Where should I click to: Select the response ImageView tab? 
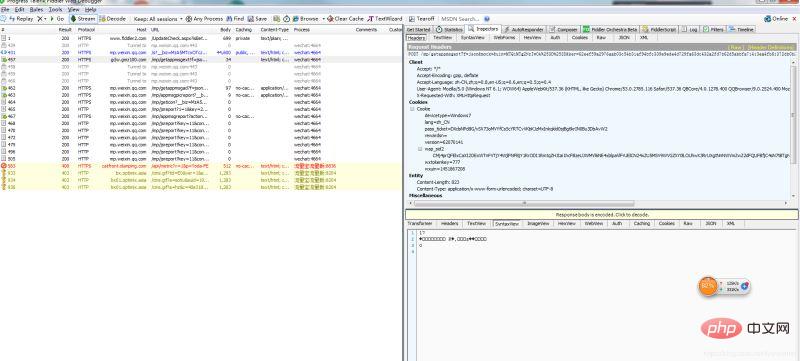(537, 223)
